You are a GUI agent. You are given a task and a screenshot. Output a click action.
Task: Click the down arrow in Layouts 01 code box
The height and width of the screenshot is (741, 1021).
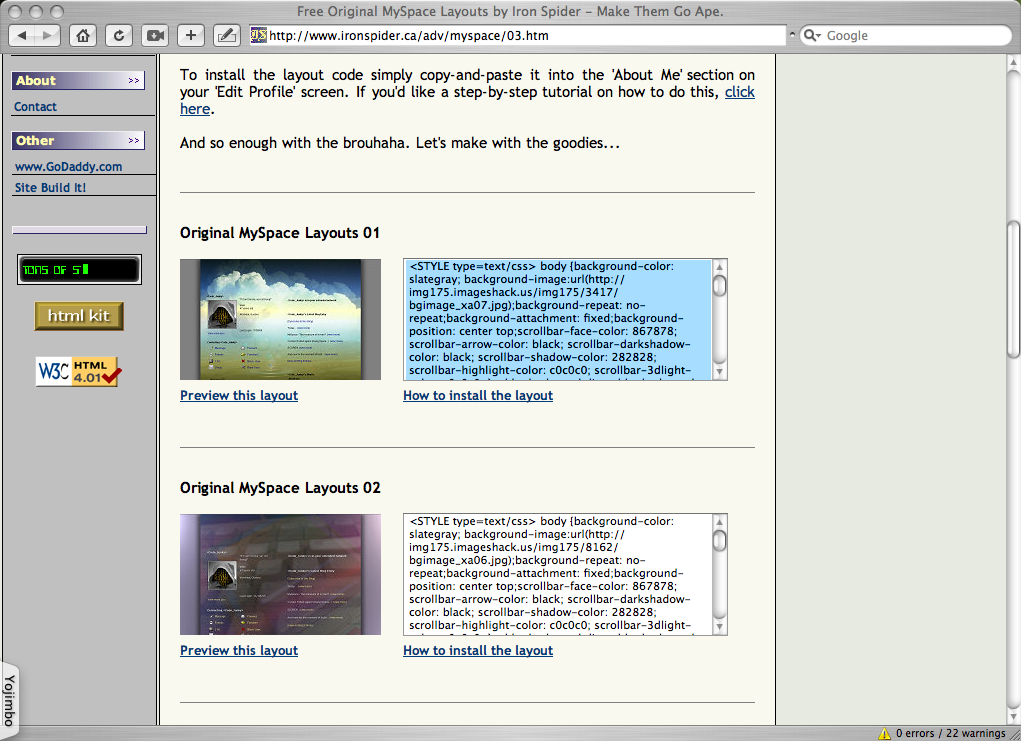[x=720, y=372]
